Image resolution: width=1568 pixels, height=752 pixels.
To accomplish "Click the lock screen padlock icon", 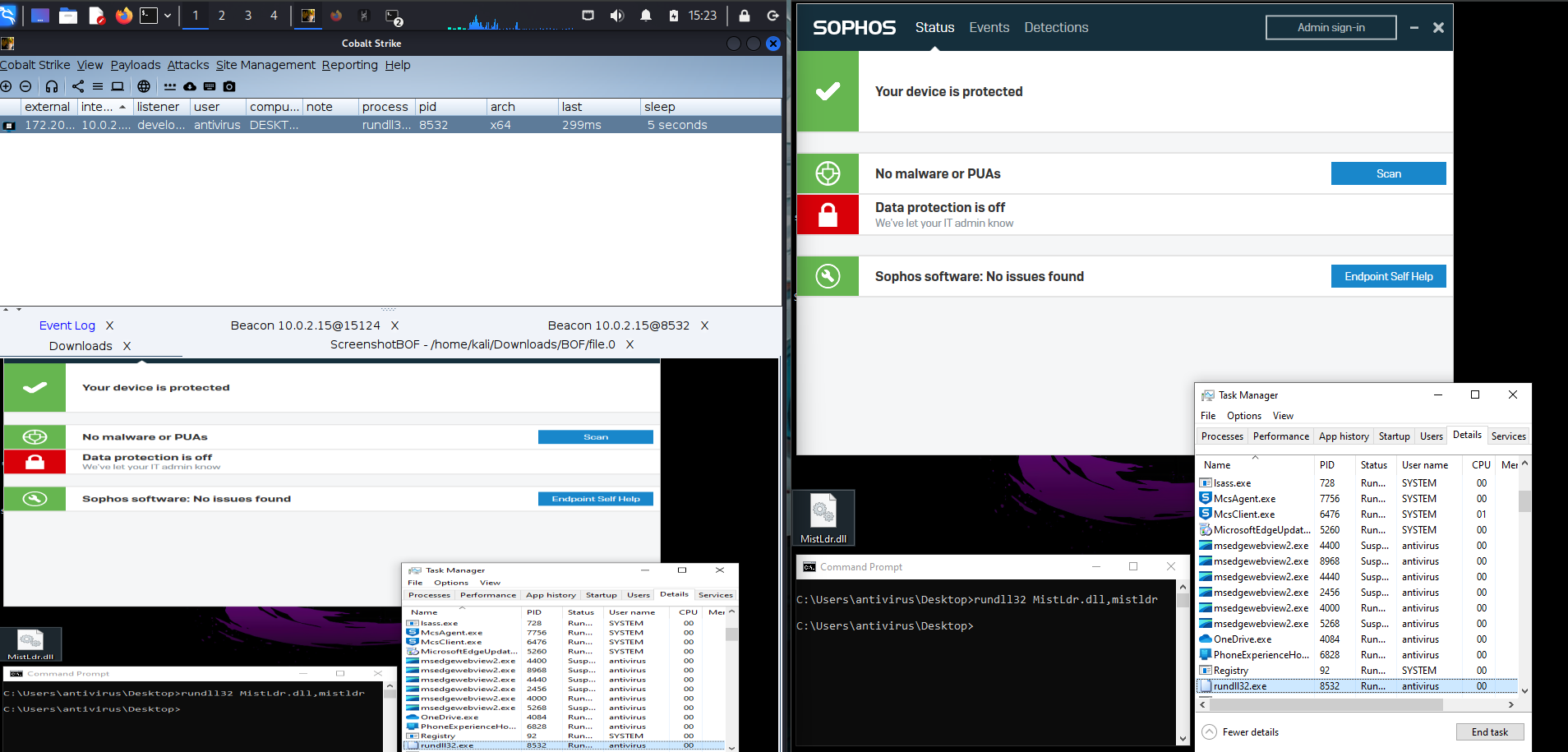I will point(744,15).
